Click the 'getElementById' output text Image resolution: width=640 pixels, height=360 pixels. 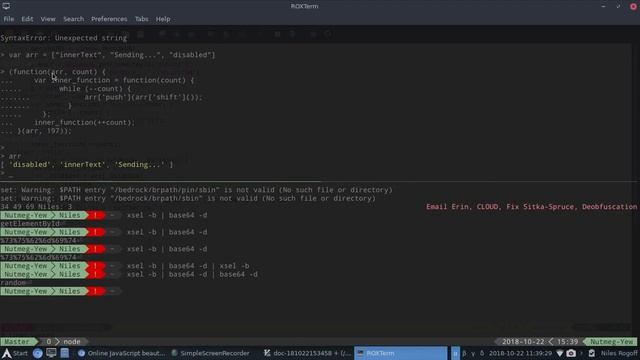(x=30, y=224)
